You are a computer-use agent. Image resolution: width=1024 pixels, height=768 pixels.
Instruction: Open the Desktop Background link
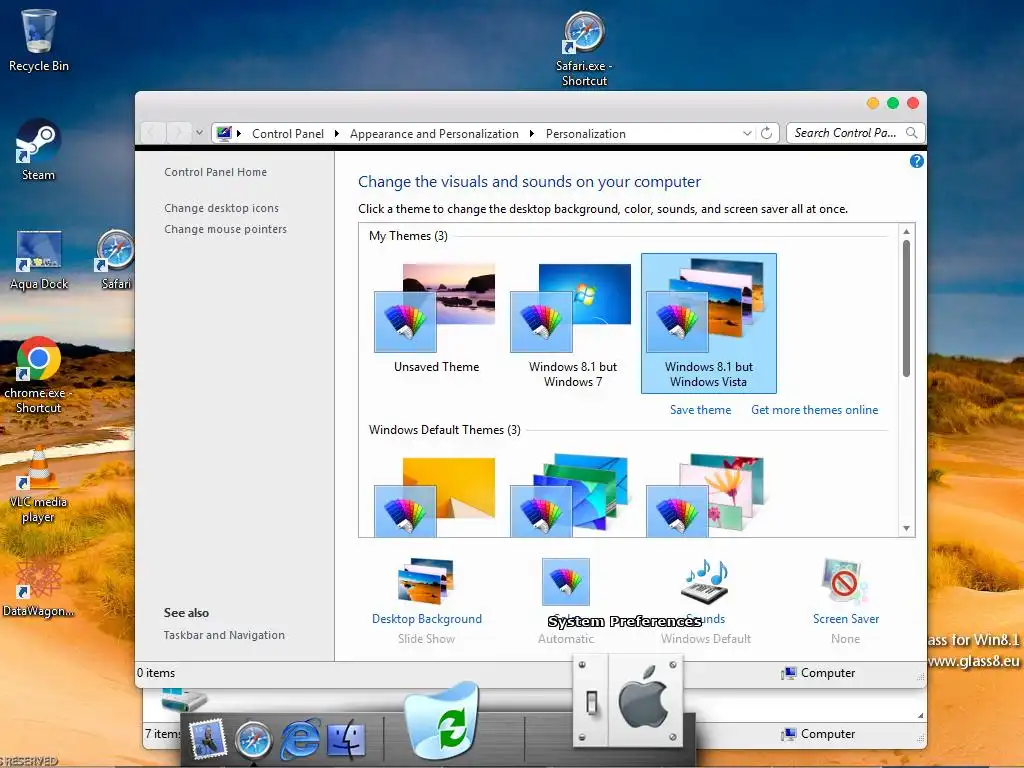pos(426,618)
